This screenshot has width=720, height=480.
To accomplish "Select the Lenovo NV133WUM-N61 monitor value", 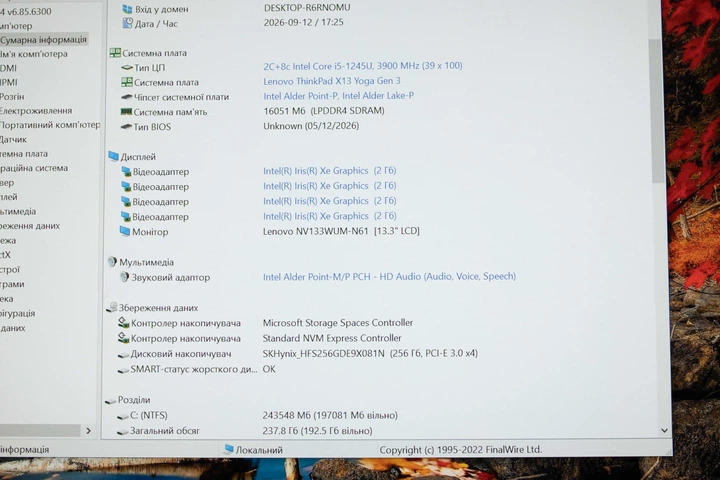I will point(341,231).
